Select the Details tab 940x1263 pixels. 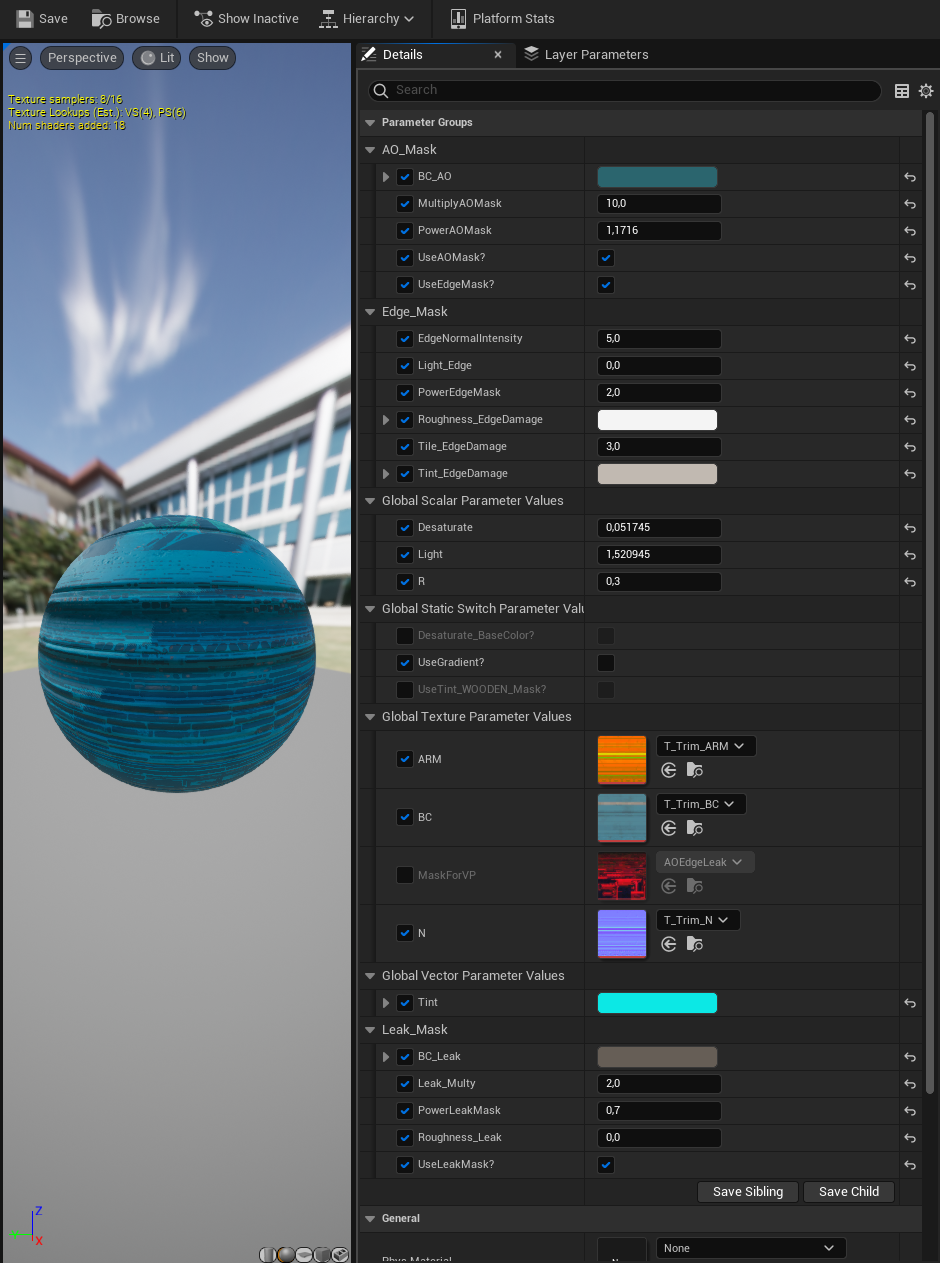[x=402, y=55]
